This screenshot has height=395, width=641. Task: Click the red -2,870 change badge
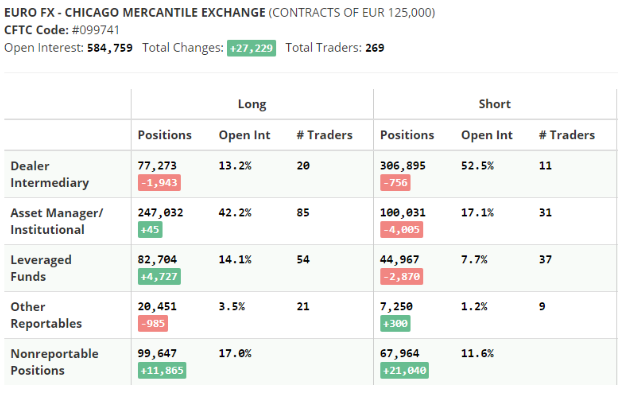tap(401, 277)
